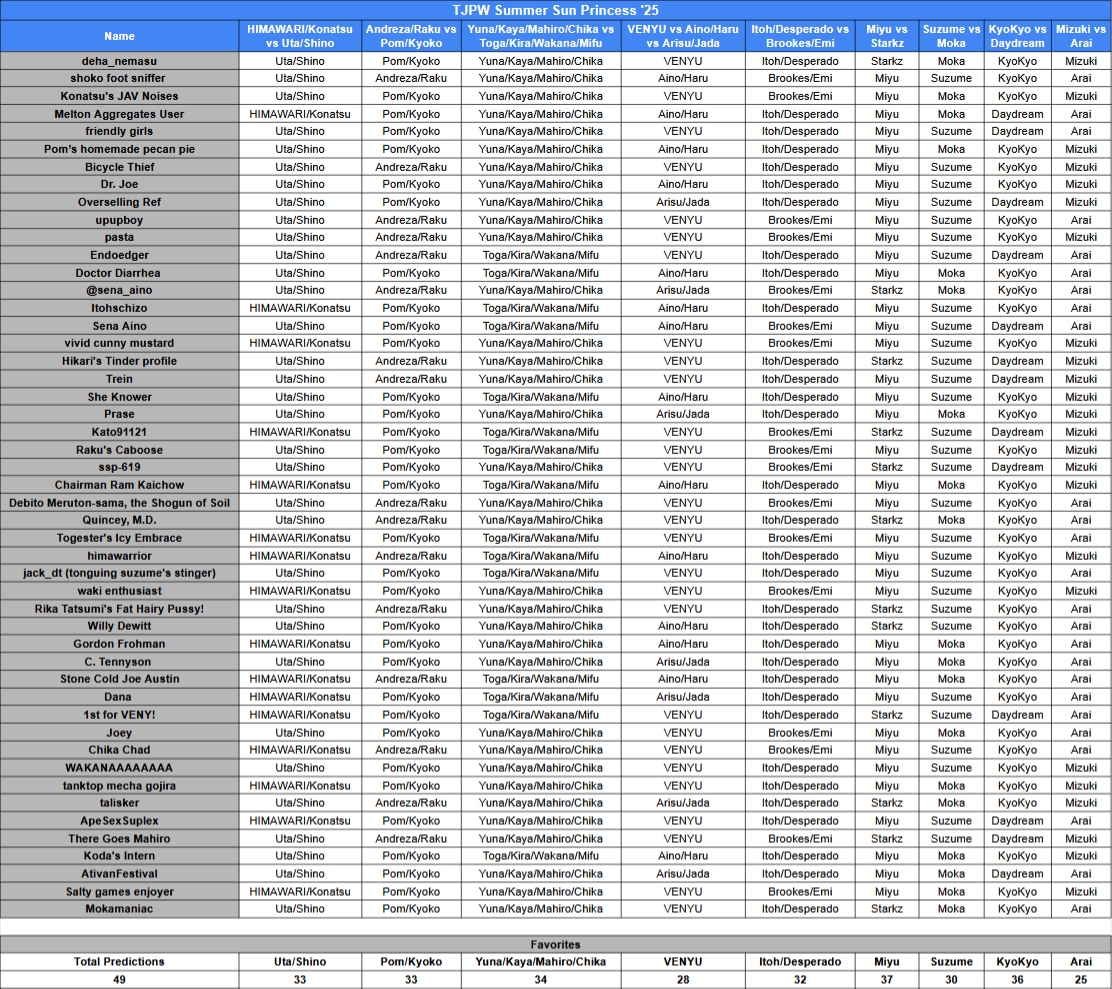Click the name cell 'Hikari's Tinder profile'
The height and width of the screenshot is (989, 1112).
click(x=119, y=361)
